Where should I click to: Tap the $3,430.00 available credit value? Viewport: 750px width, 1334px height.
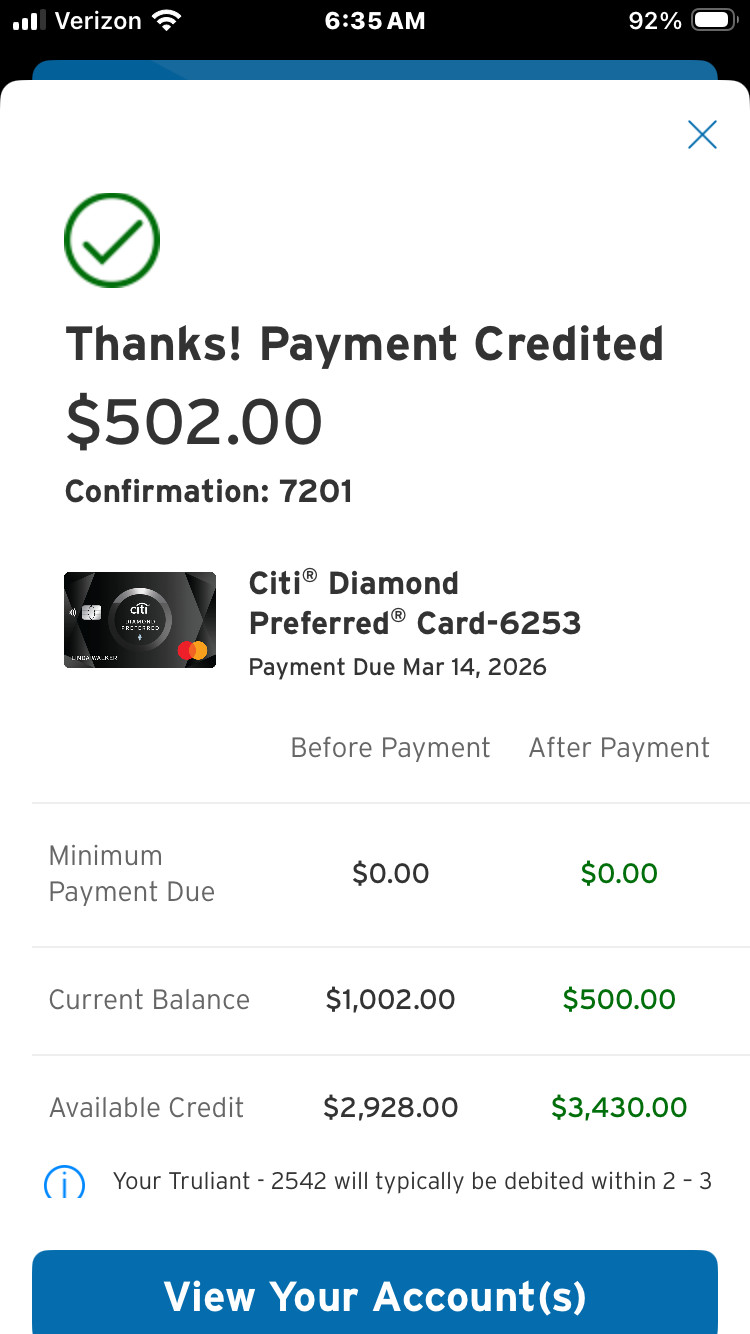[x=619, y=1107]
